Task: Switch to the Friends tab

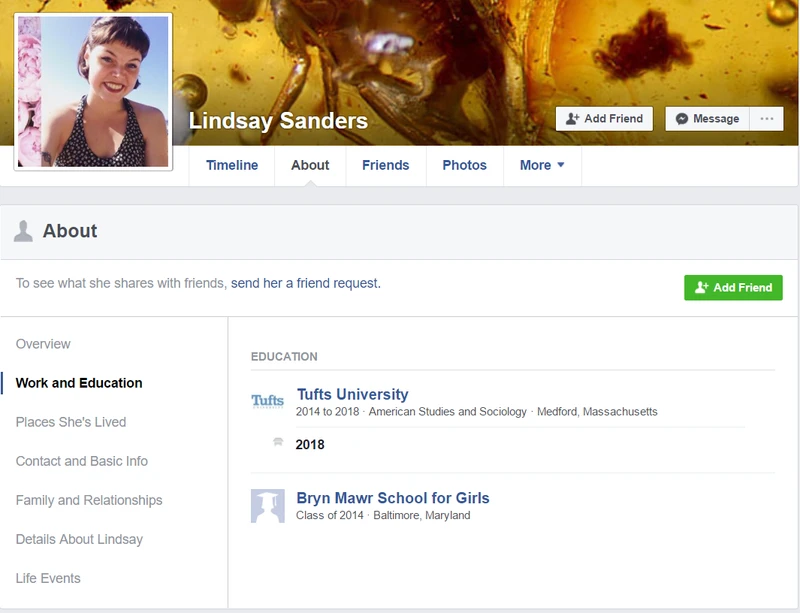Action: (386, 165)
